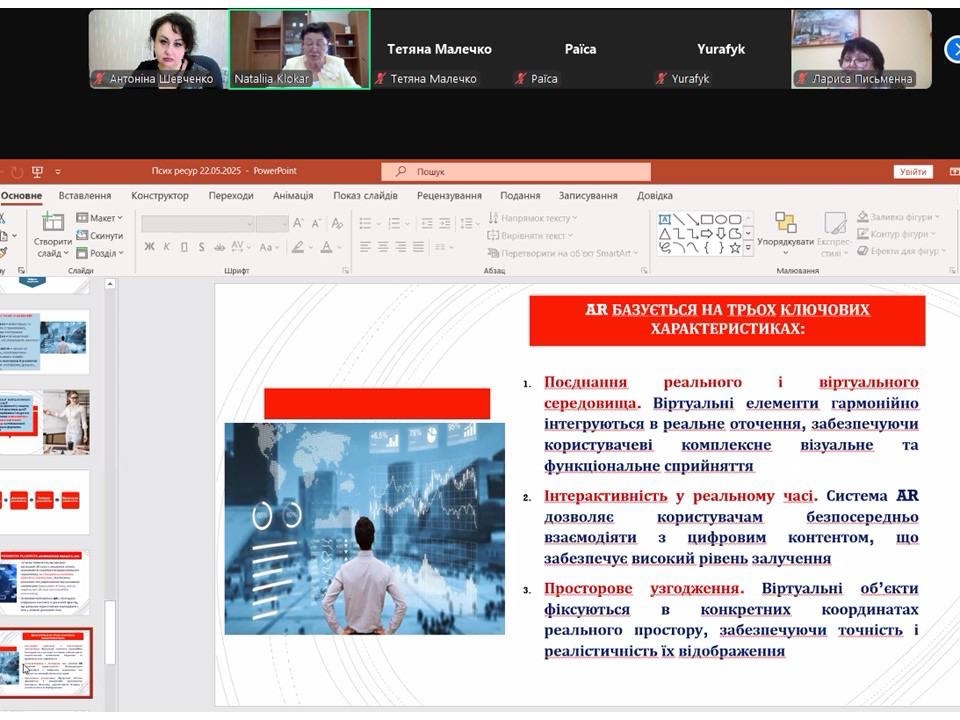Increase list indent level icon
The width and height of the screenshot is (960, 720).
click(x=445, y=223)
